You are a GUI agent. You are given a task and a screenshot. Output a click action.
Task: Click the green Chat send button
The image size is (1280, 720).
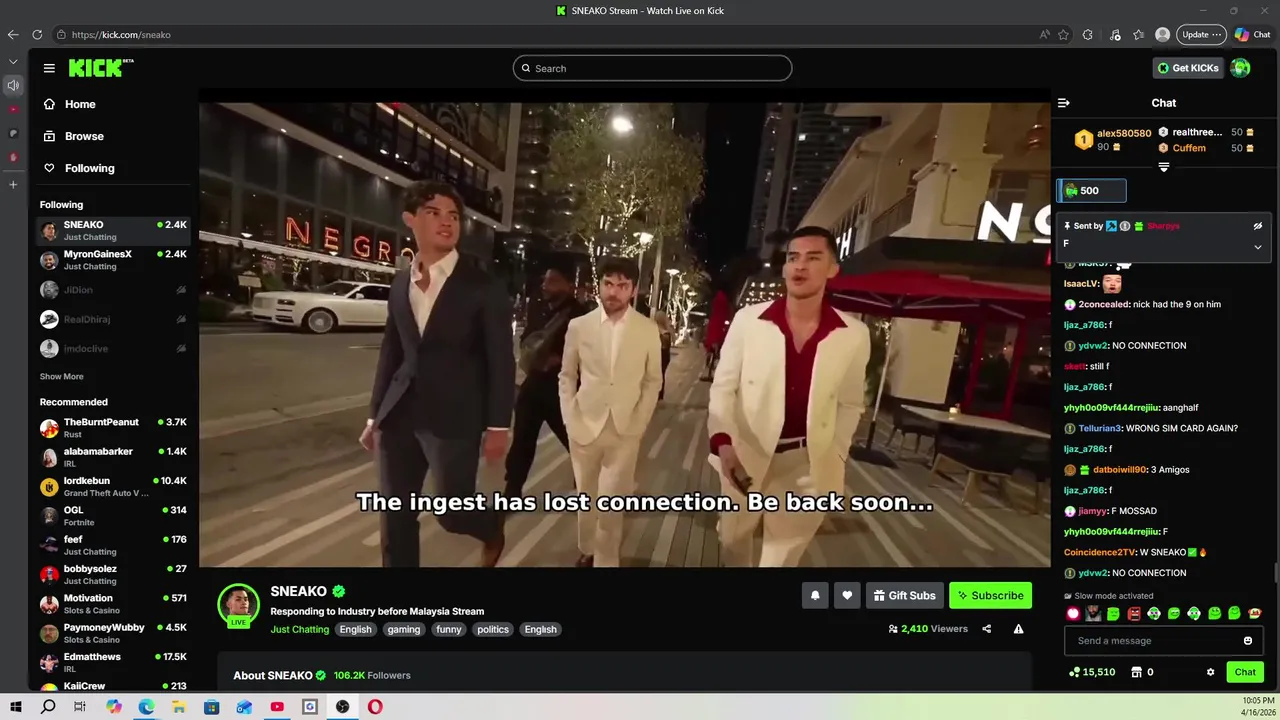pos(1245,672)
